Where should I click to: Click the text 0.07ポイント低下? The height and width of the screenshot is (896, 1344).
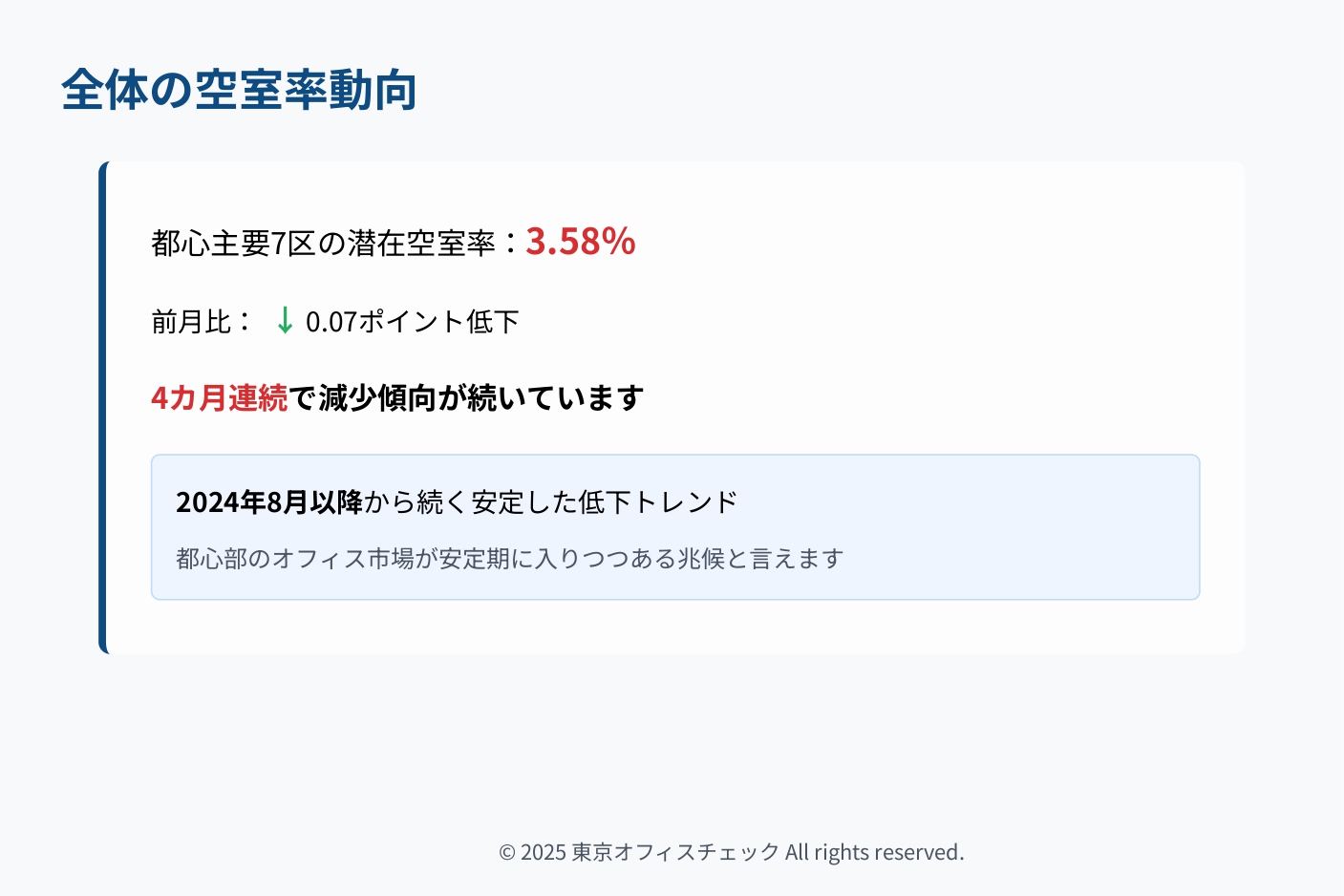point(412,322)
